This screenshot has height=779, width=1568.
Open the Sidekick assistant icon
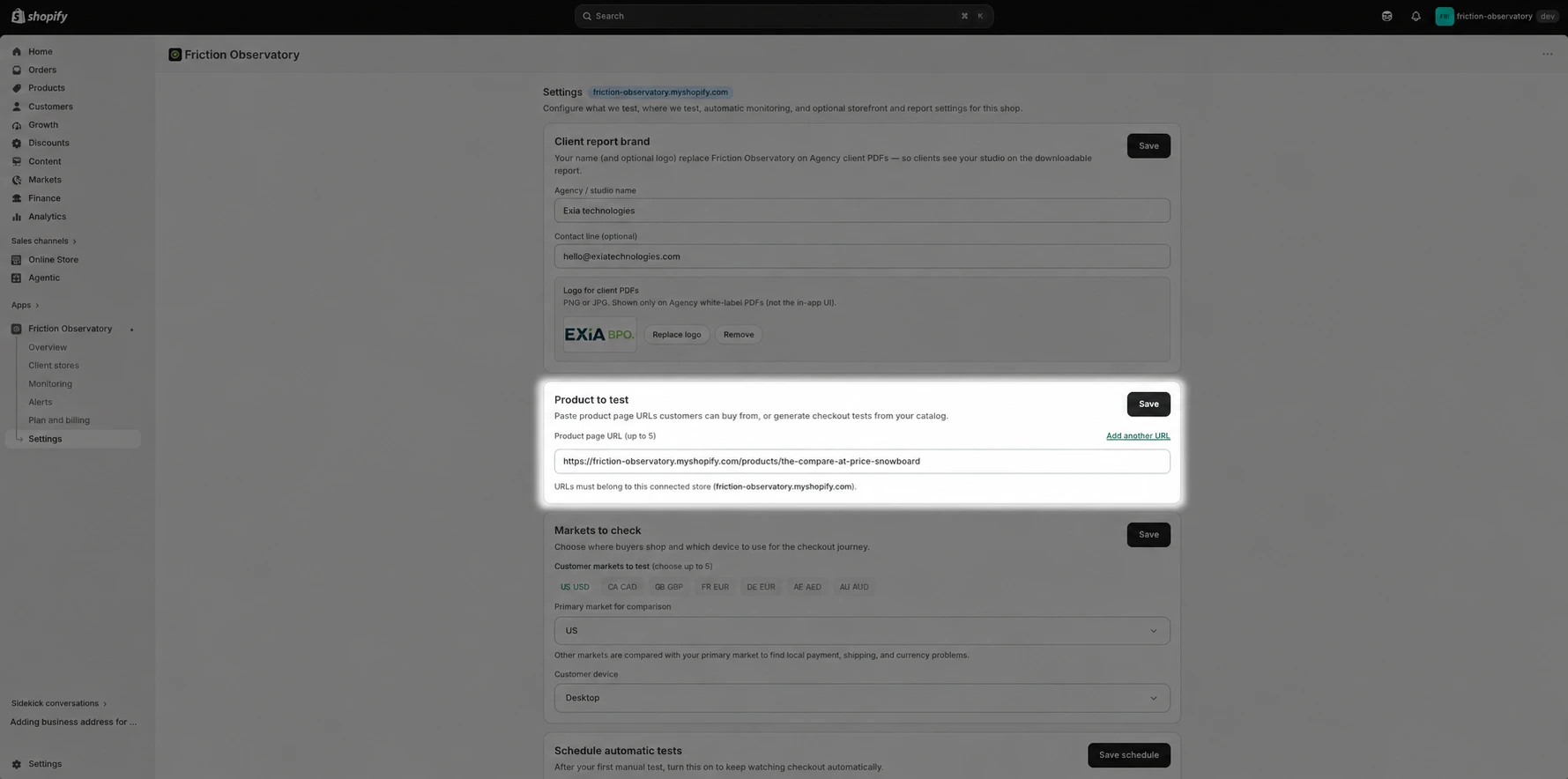pos(1386,16)
